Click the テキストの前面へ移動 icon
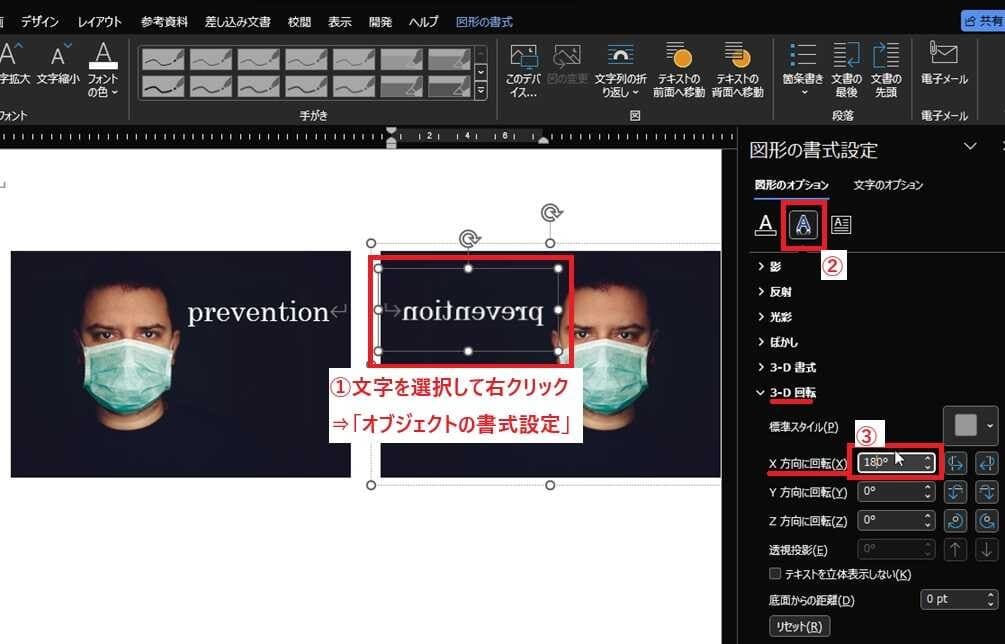The width and height of the screenshot is (1005, 644). pos(678,58)
